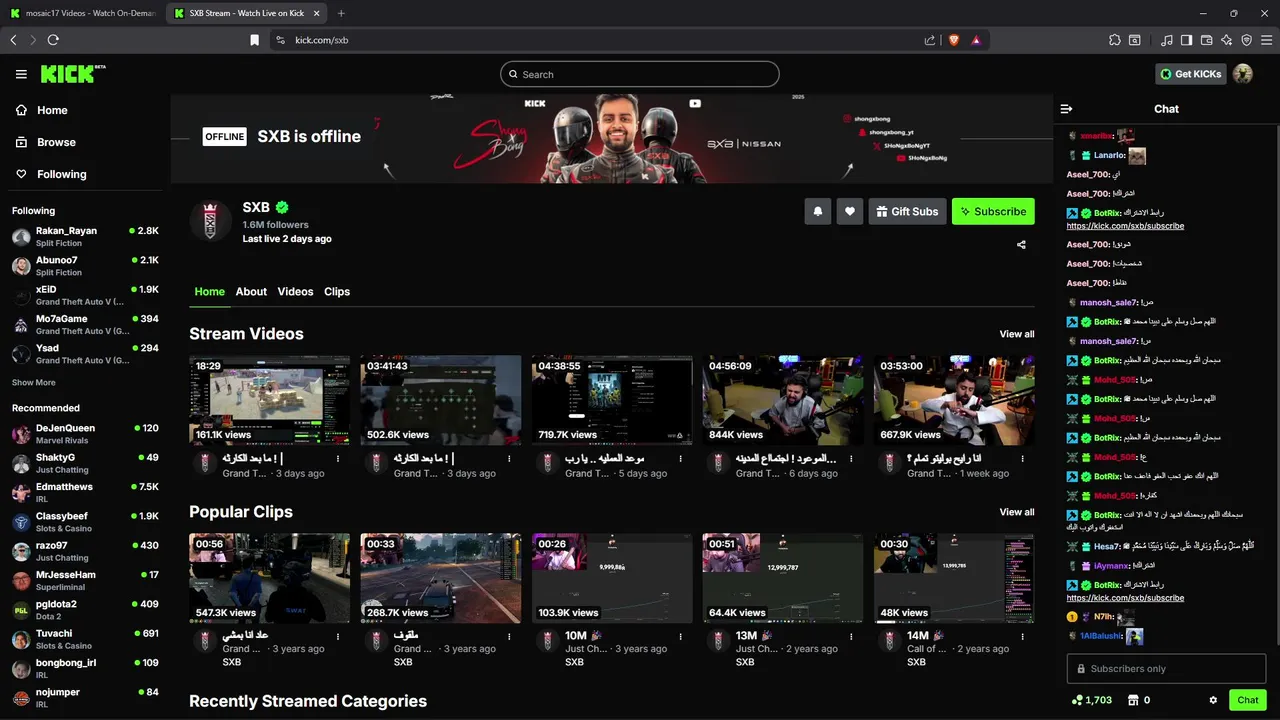The height and width of the screenshot is (720, 1280).
Task: Open the browser main menu icon
Action: pyautogui.click(x=1266, y=40)
